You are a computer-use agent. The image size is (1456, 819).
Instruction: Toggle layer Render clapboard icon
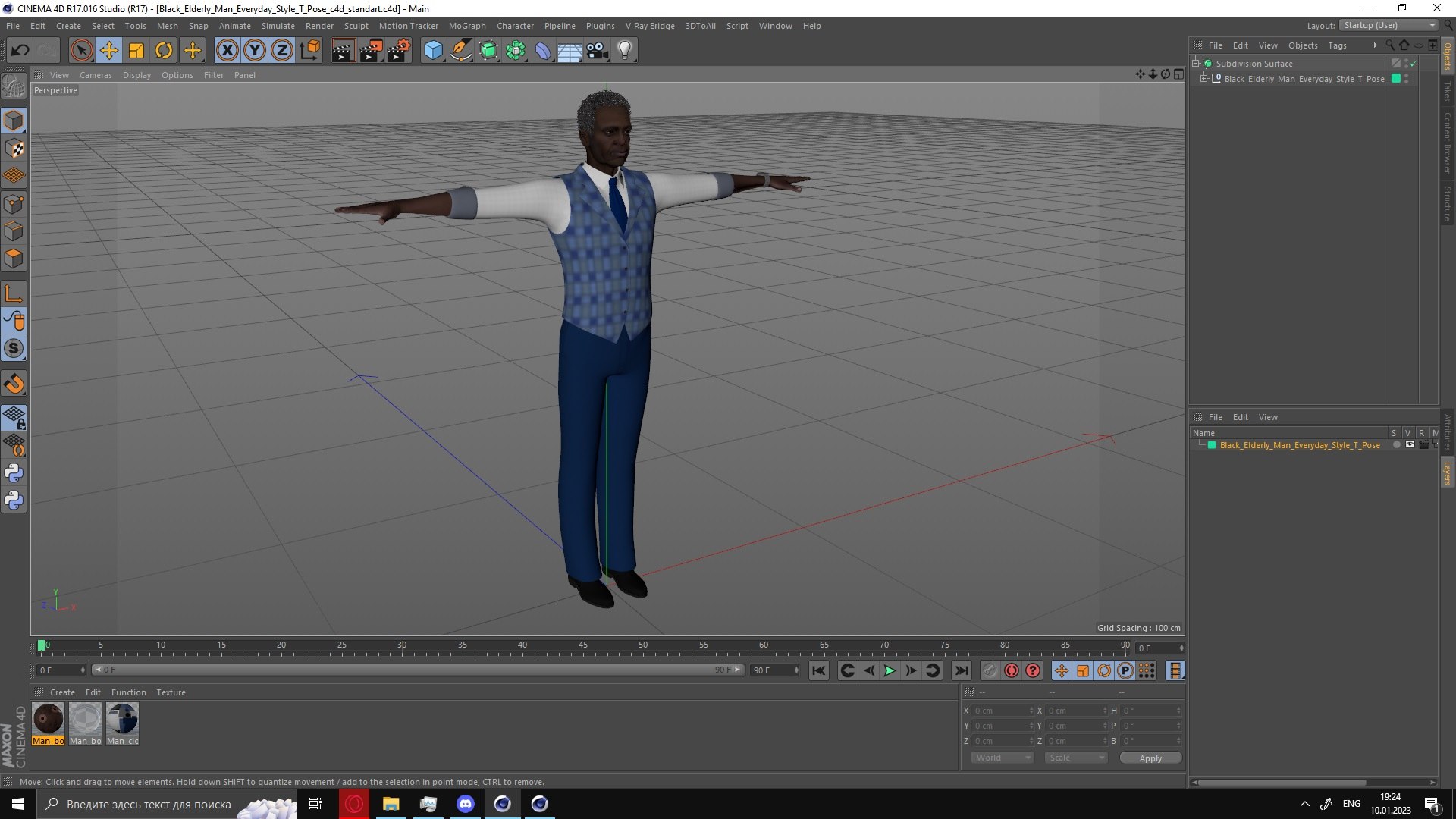(x=1423, y=445)
